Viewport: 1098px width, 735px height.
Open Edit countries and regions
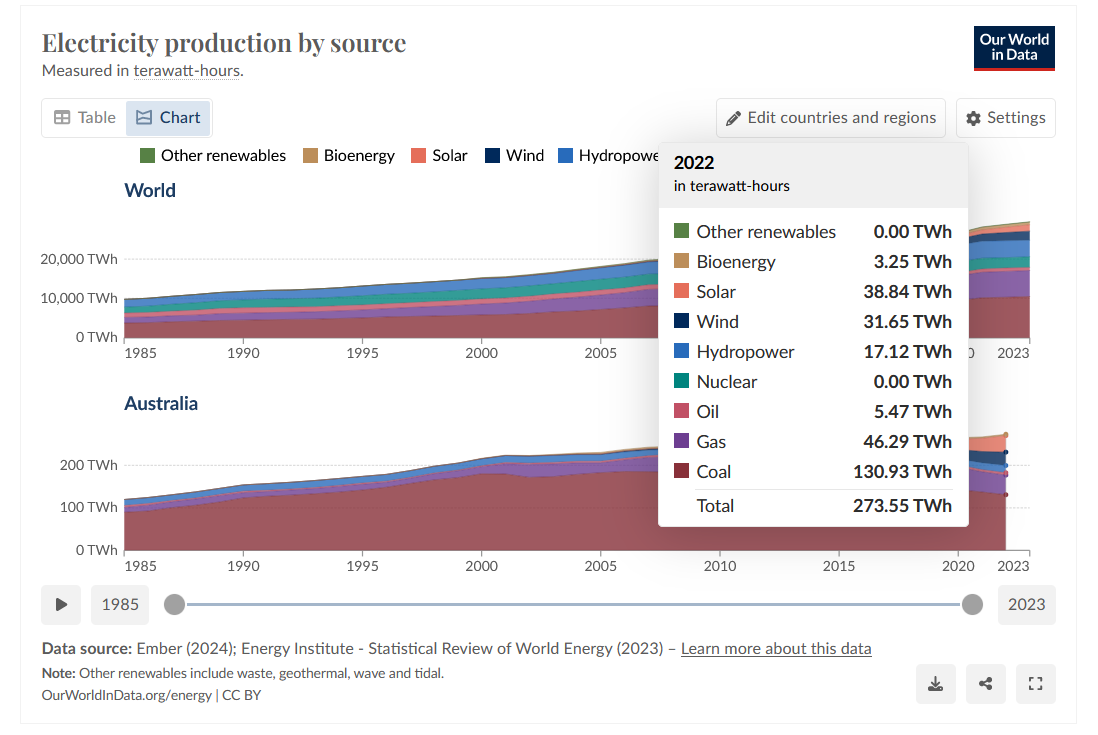coord(830,118)
